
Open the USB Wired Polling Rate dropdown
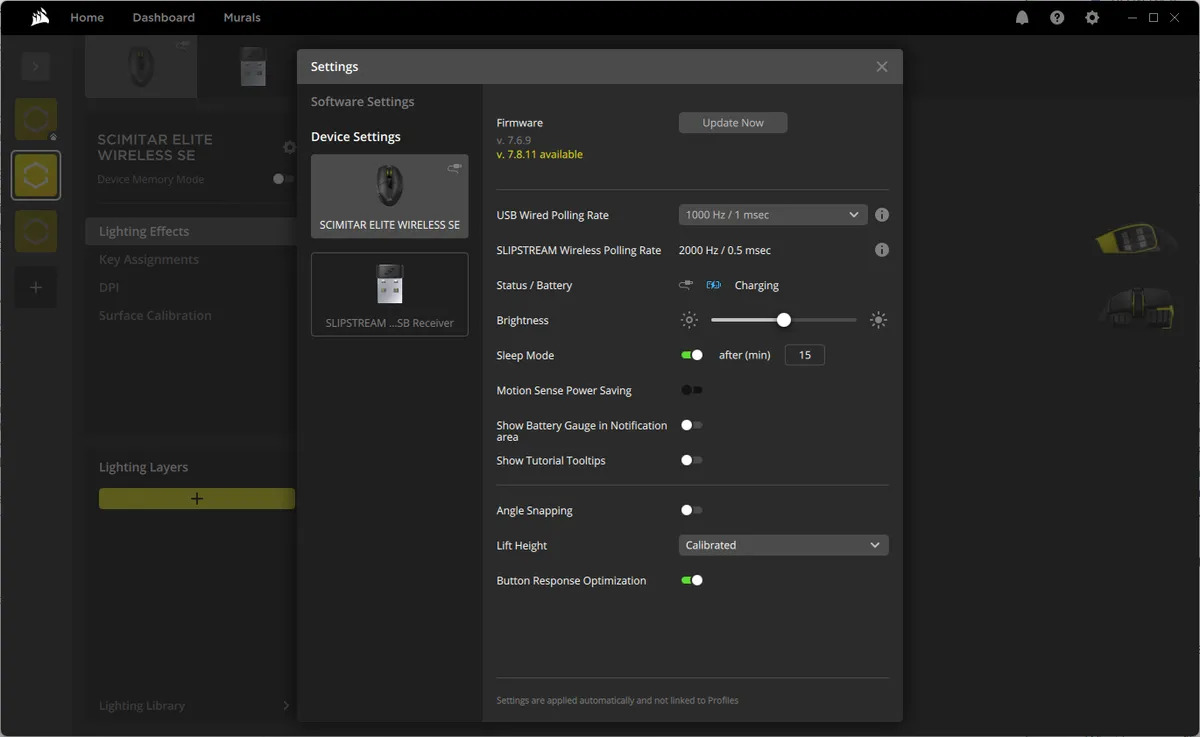pyautogui.click(x=772, y=214)
